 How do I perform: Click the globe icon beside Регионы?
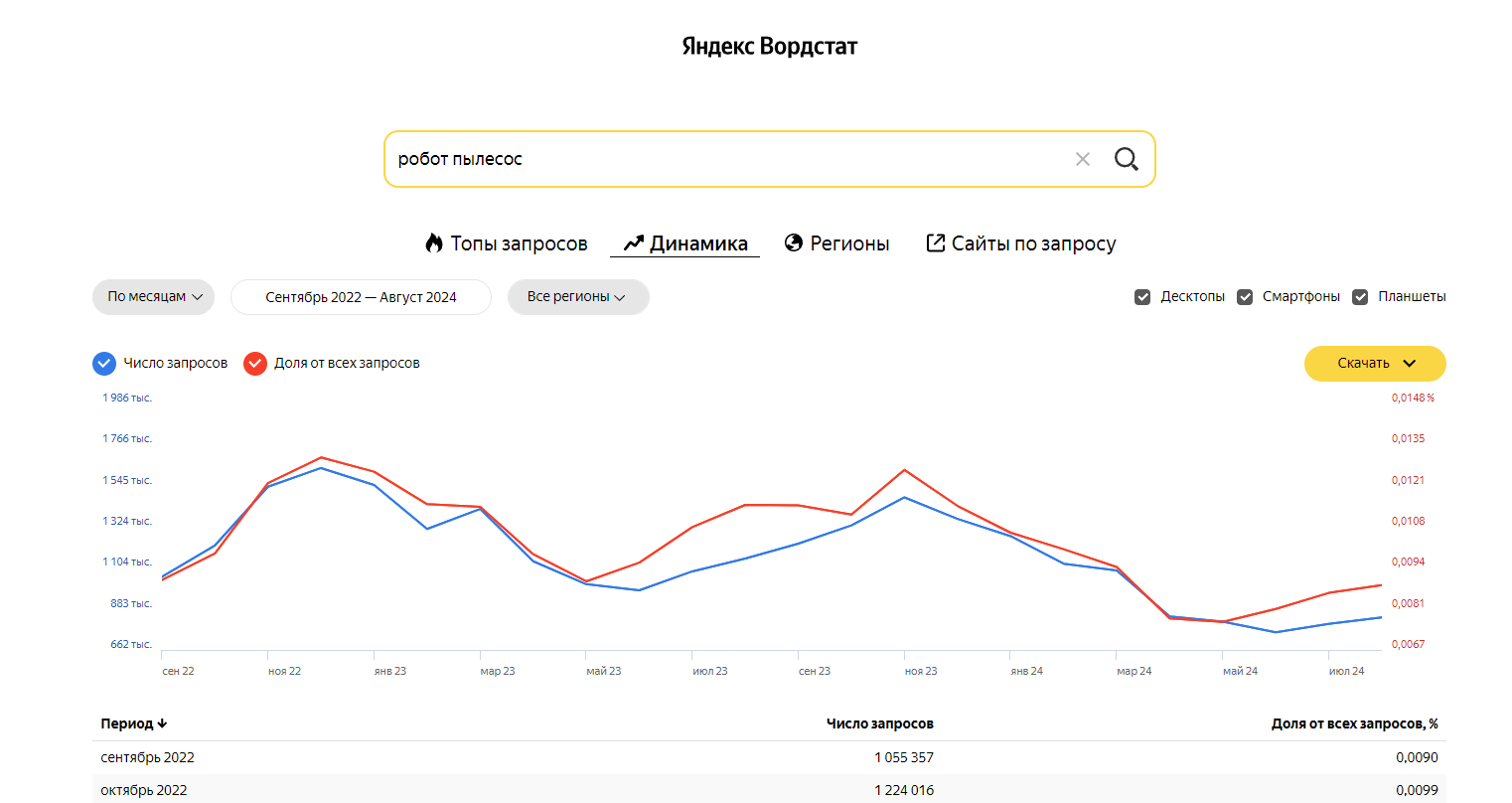pos(794,242)
